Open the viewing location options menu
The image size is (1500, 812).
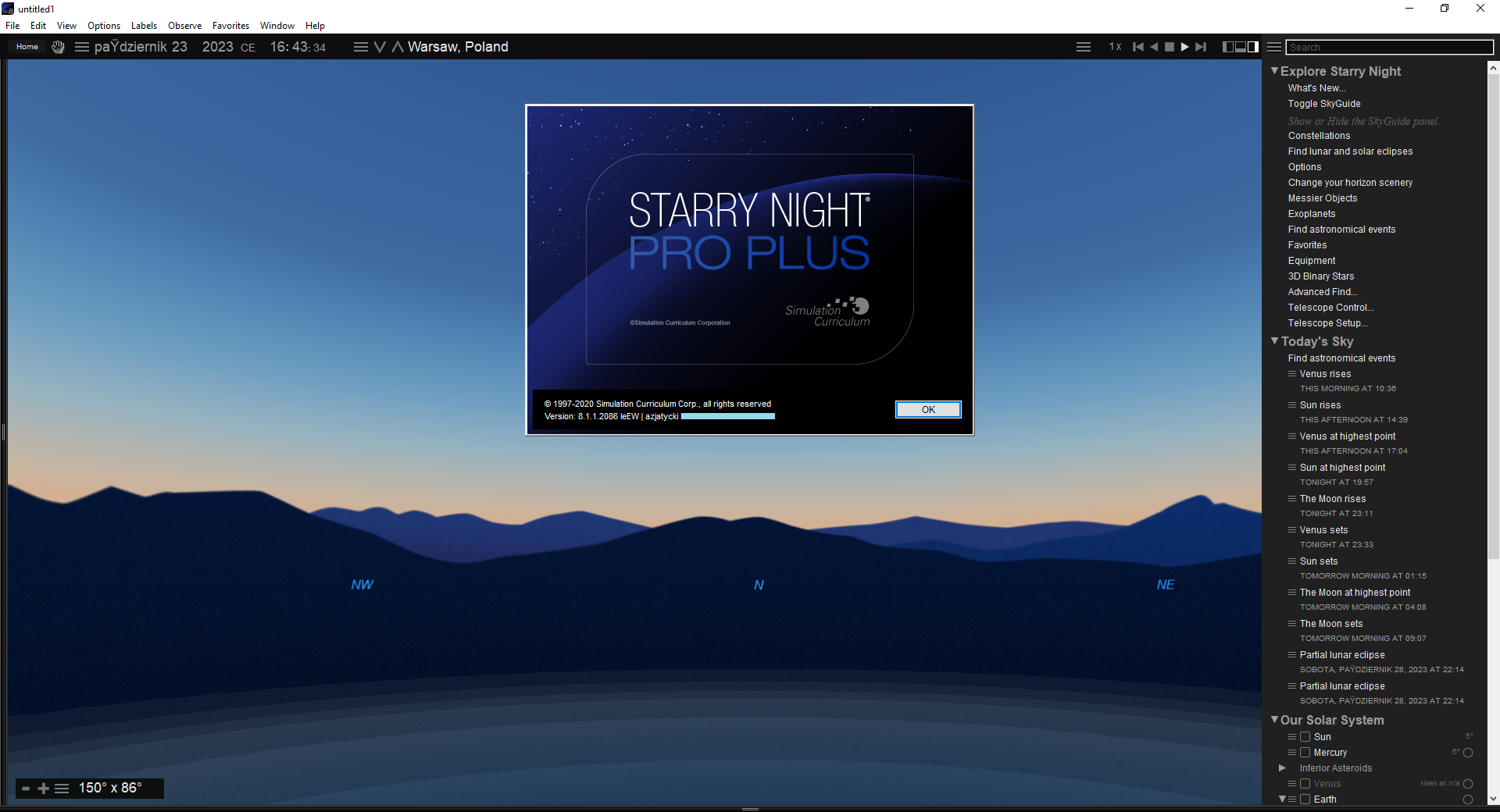(360, 47)
